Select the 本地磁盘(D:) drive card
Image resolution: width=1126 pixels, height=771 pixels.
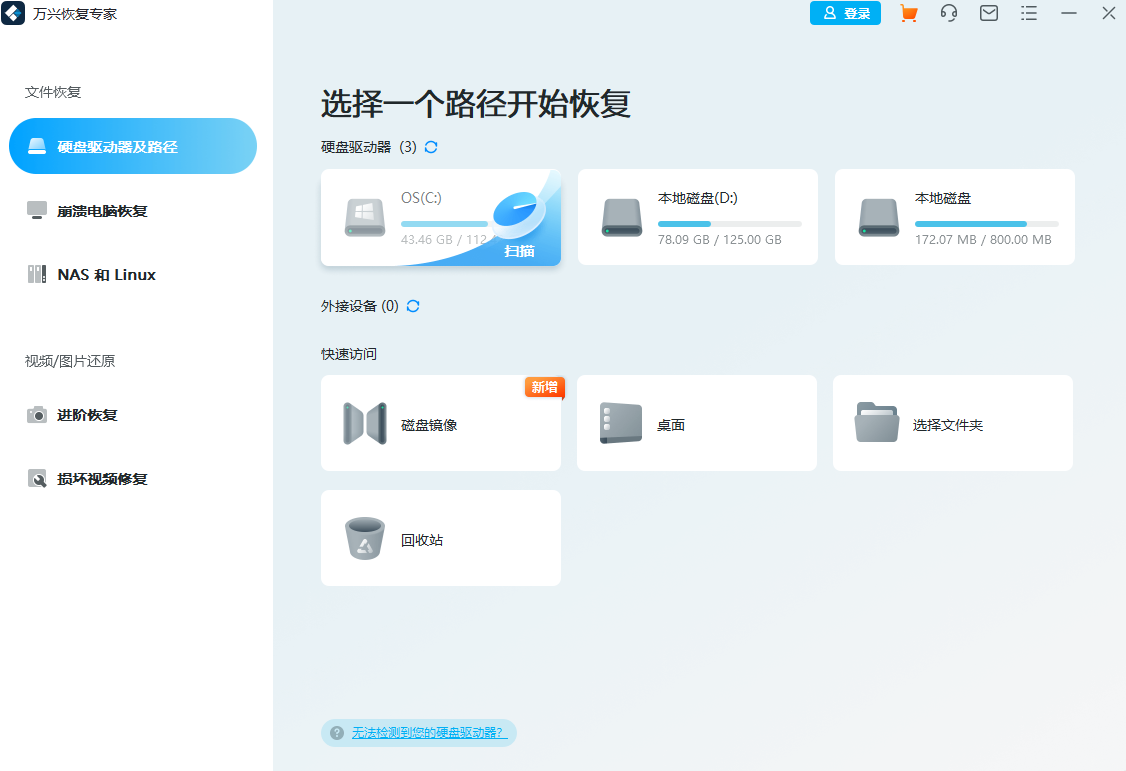(697, 217)
